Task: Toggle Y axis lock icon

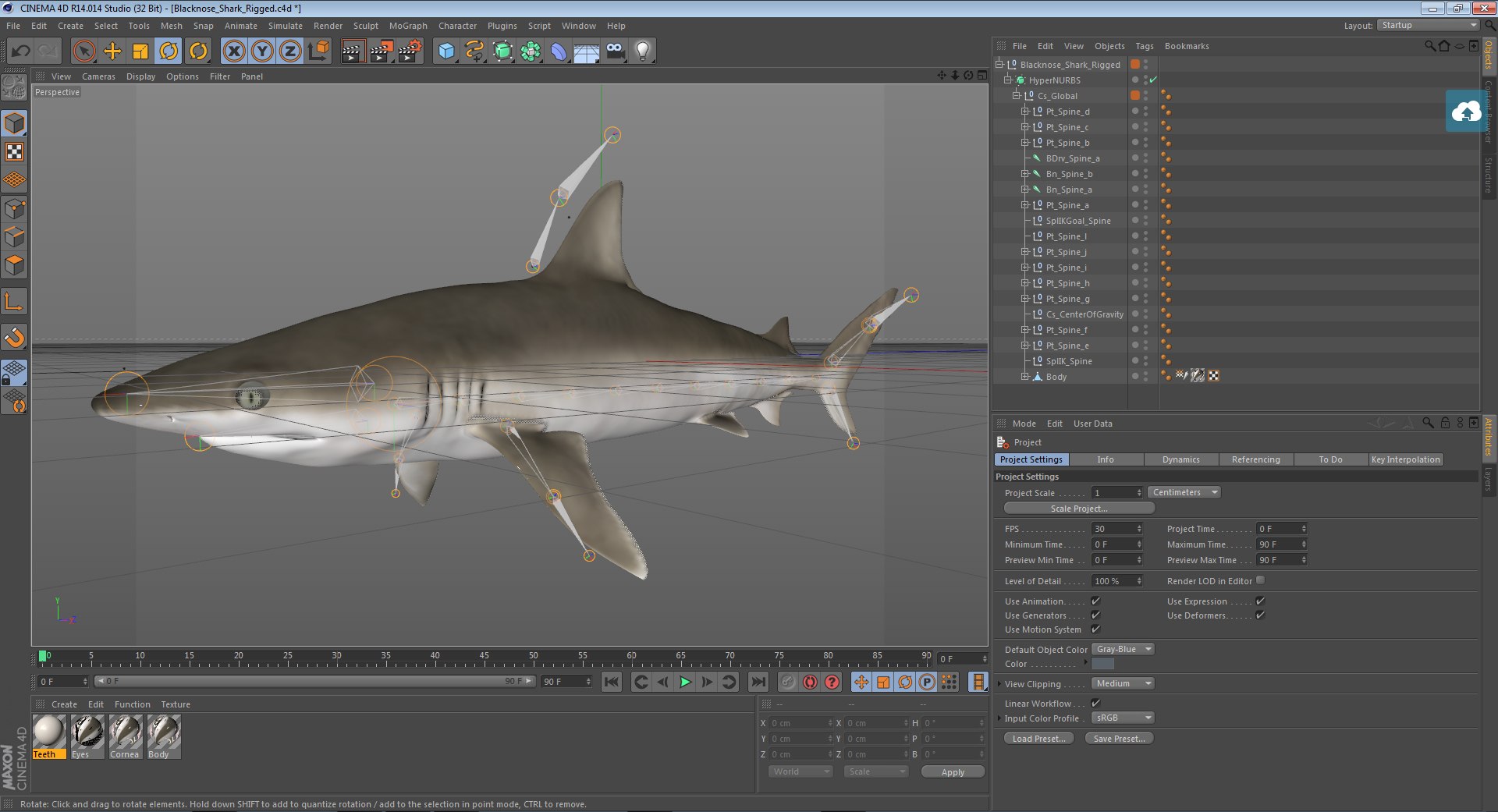Action: [262, 51]
